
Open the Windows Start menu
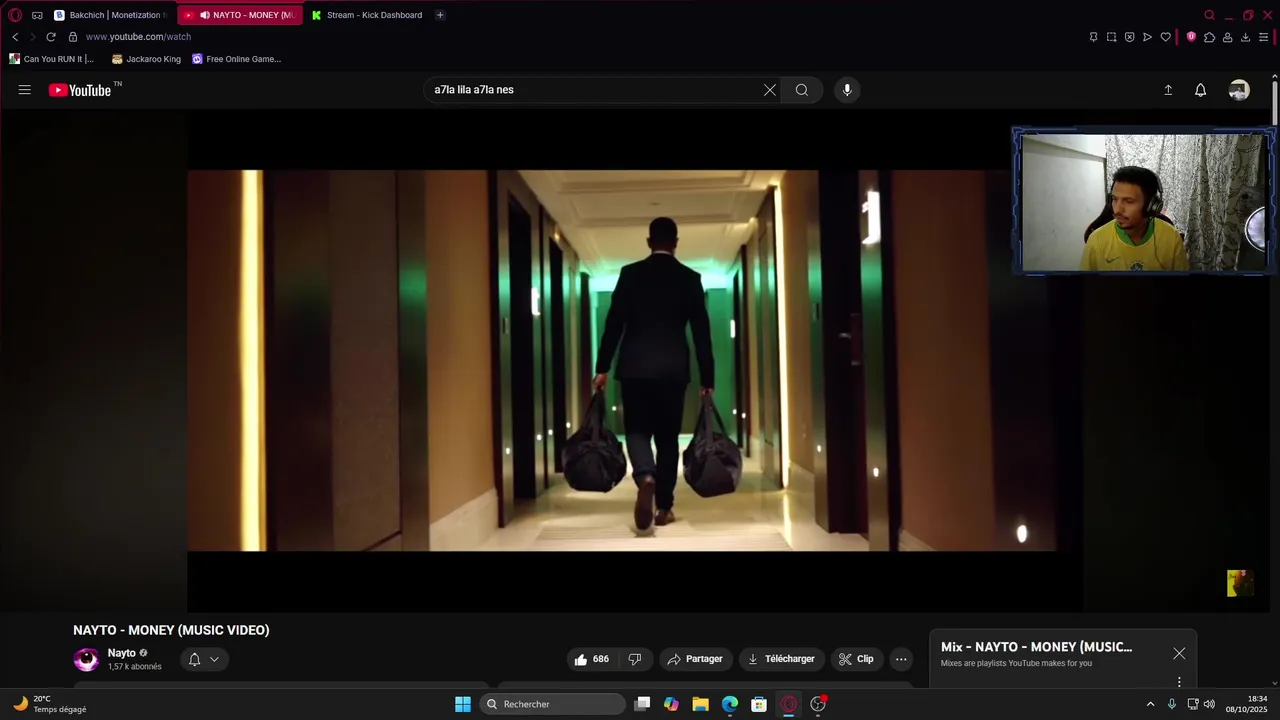pos(463,704)
